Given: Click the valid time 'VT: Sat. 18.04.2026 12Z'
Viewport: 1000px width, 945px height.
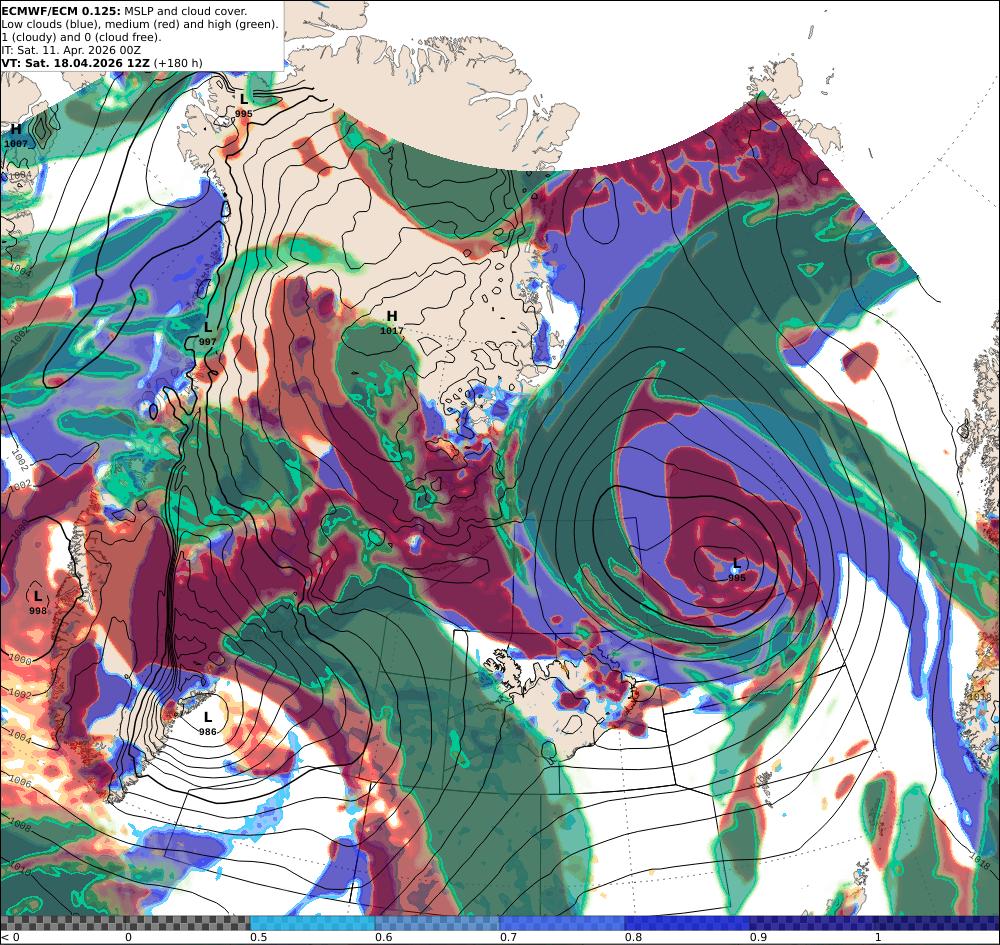Looking at the screenshot, I should (75, 63).
